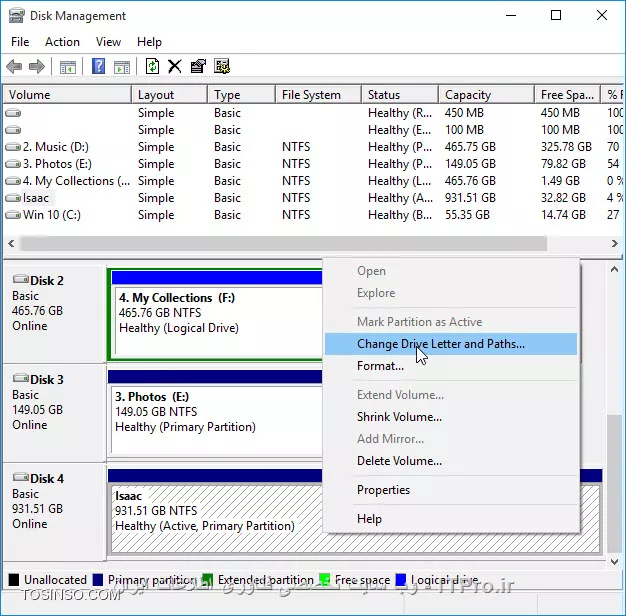
Task: Click the disk settings wizard toolbar icon
Action: (222, 66)
